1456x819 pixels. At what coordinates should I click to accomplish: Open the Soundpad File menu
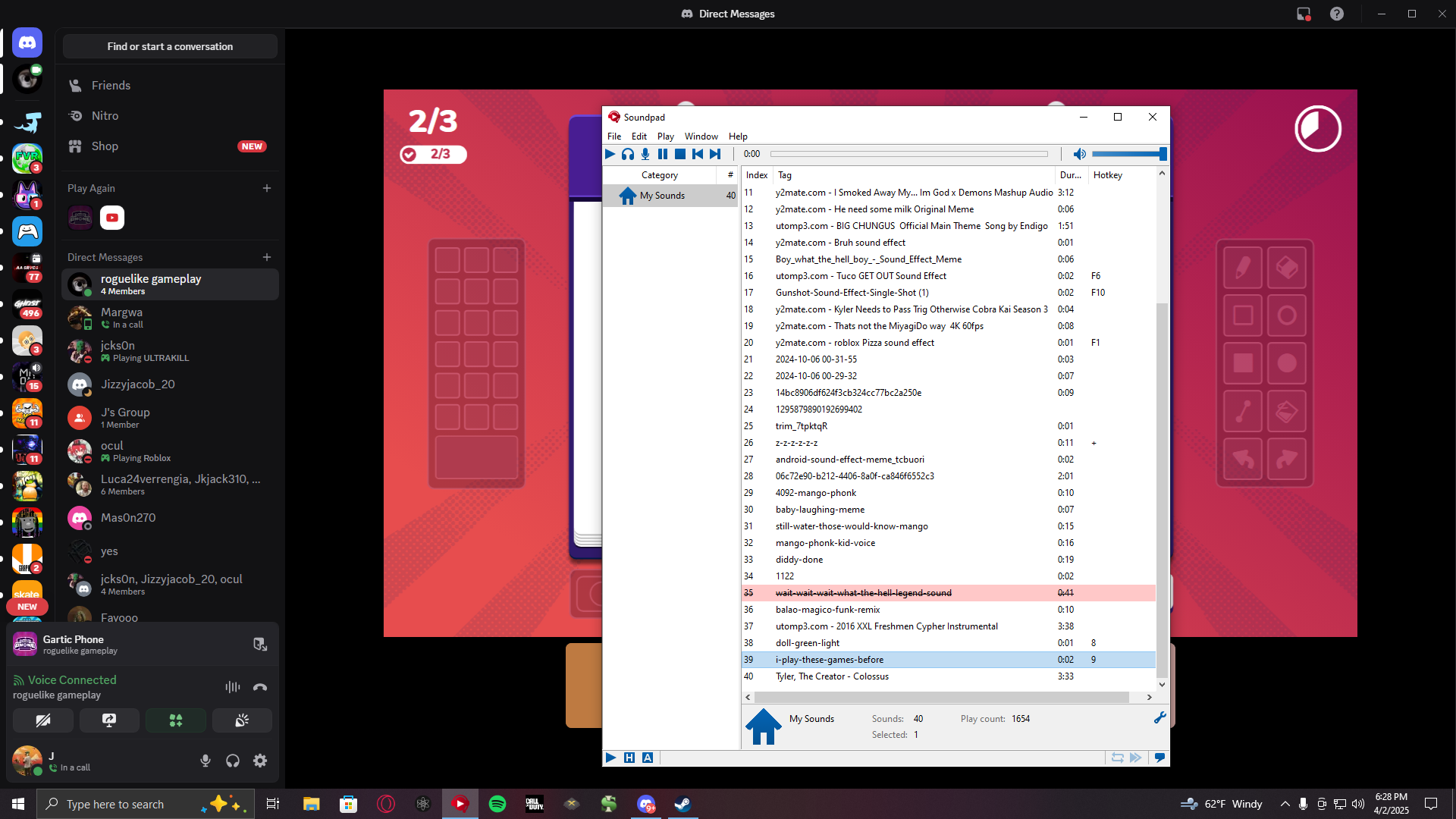click(x=613, y=136)
